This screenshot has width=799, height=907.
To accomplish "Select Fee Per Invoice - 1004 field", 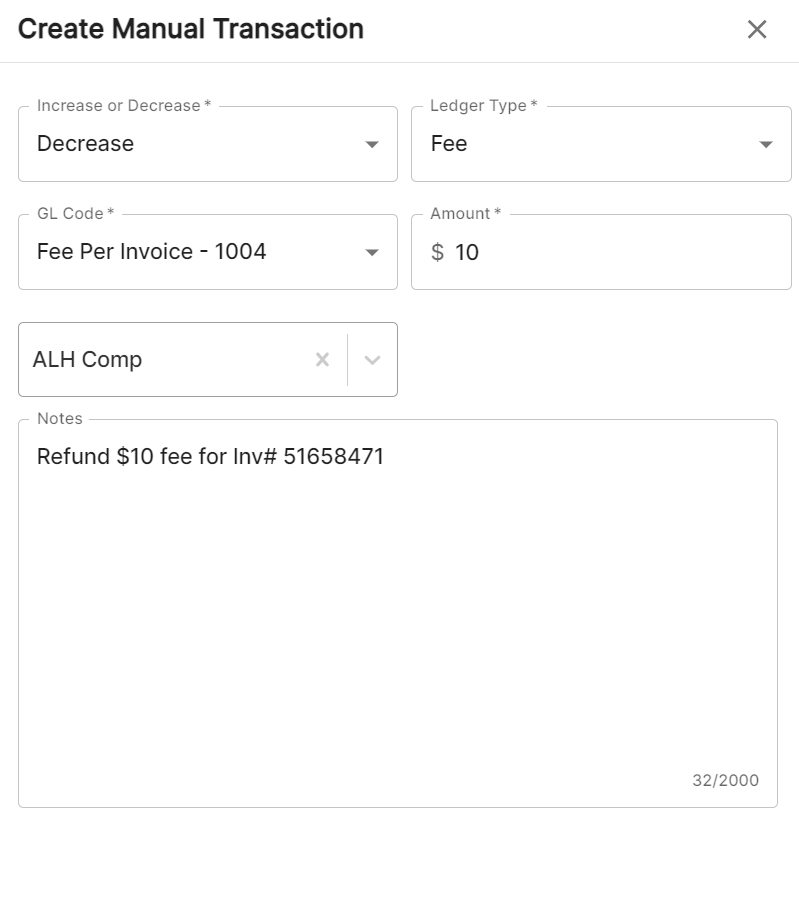I will pos(150,251).
